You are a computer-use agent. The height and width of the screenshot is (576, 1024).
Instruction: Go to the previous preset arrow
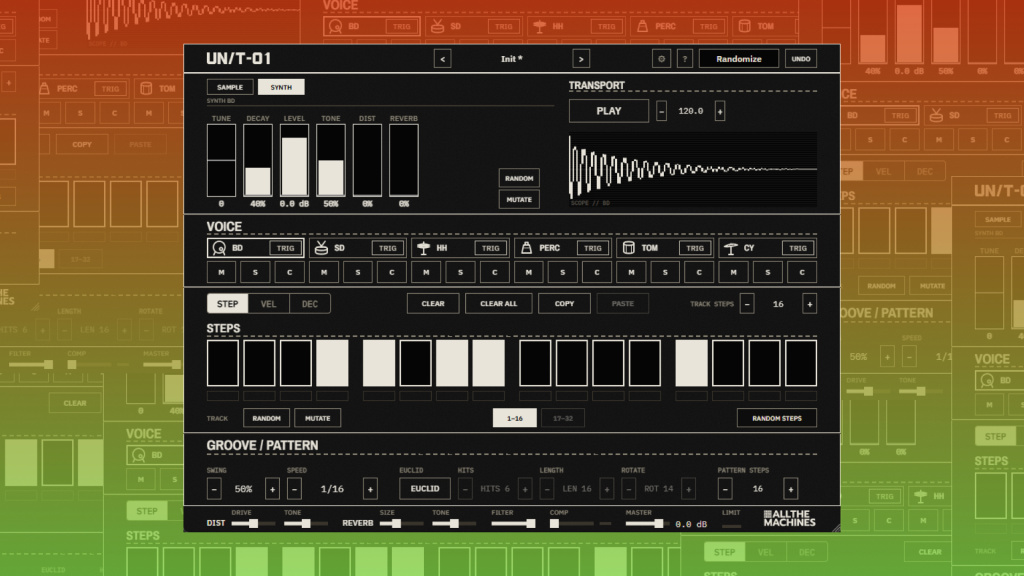[442, 59]
